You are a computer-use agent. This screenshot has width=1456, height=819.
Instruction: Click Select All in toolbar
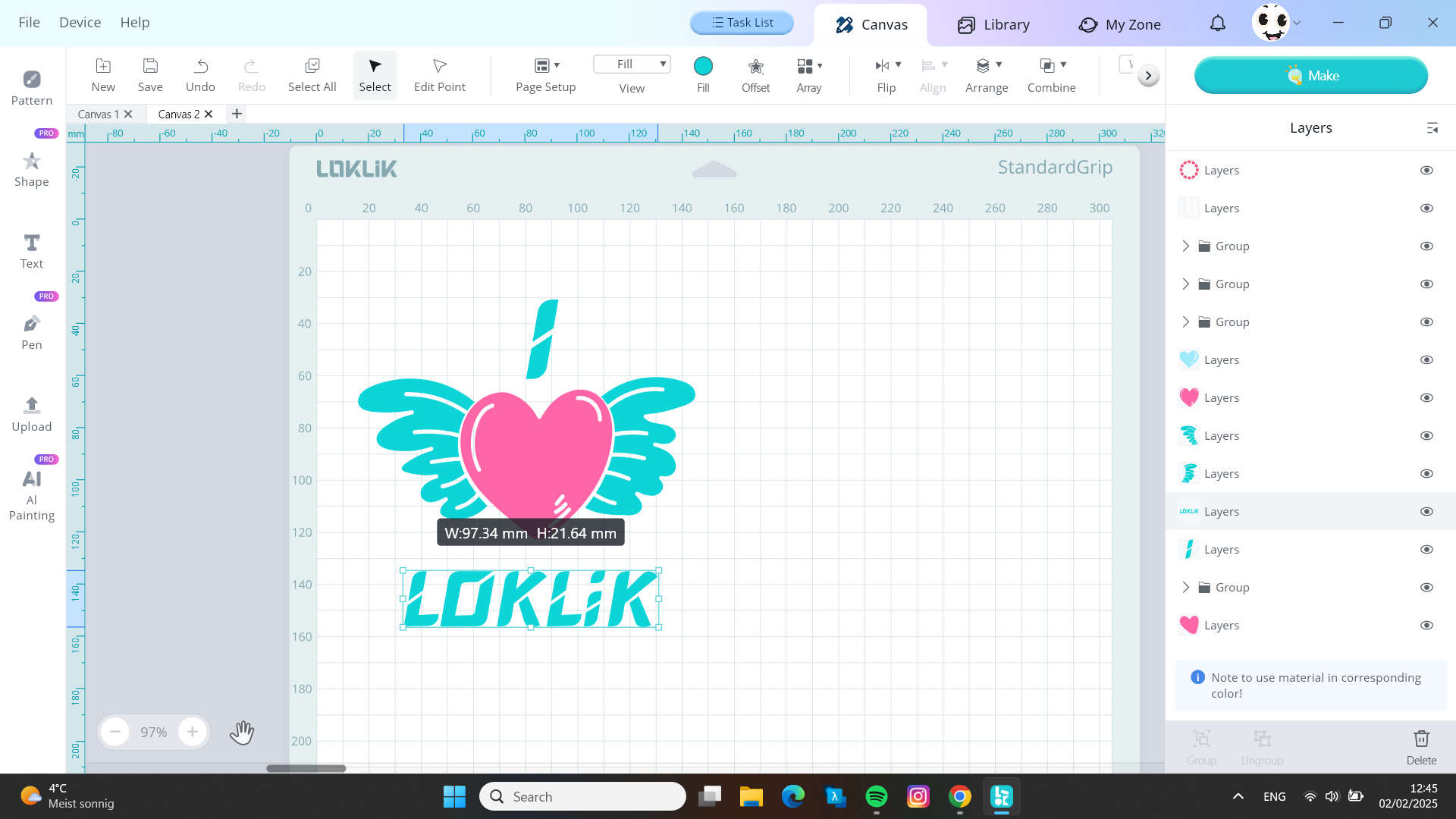pyautogui.click(x=312, y=75)
